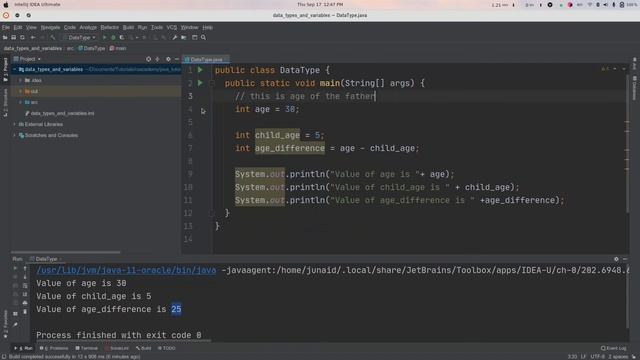Toggle the Favorites side tool window tab
The width and height of the screenshot is (640, 360).
[5, 324]
